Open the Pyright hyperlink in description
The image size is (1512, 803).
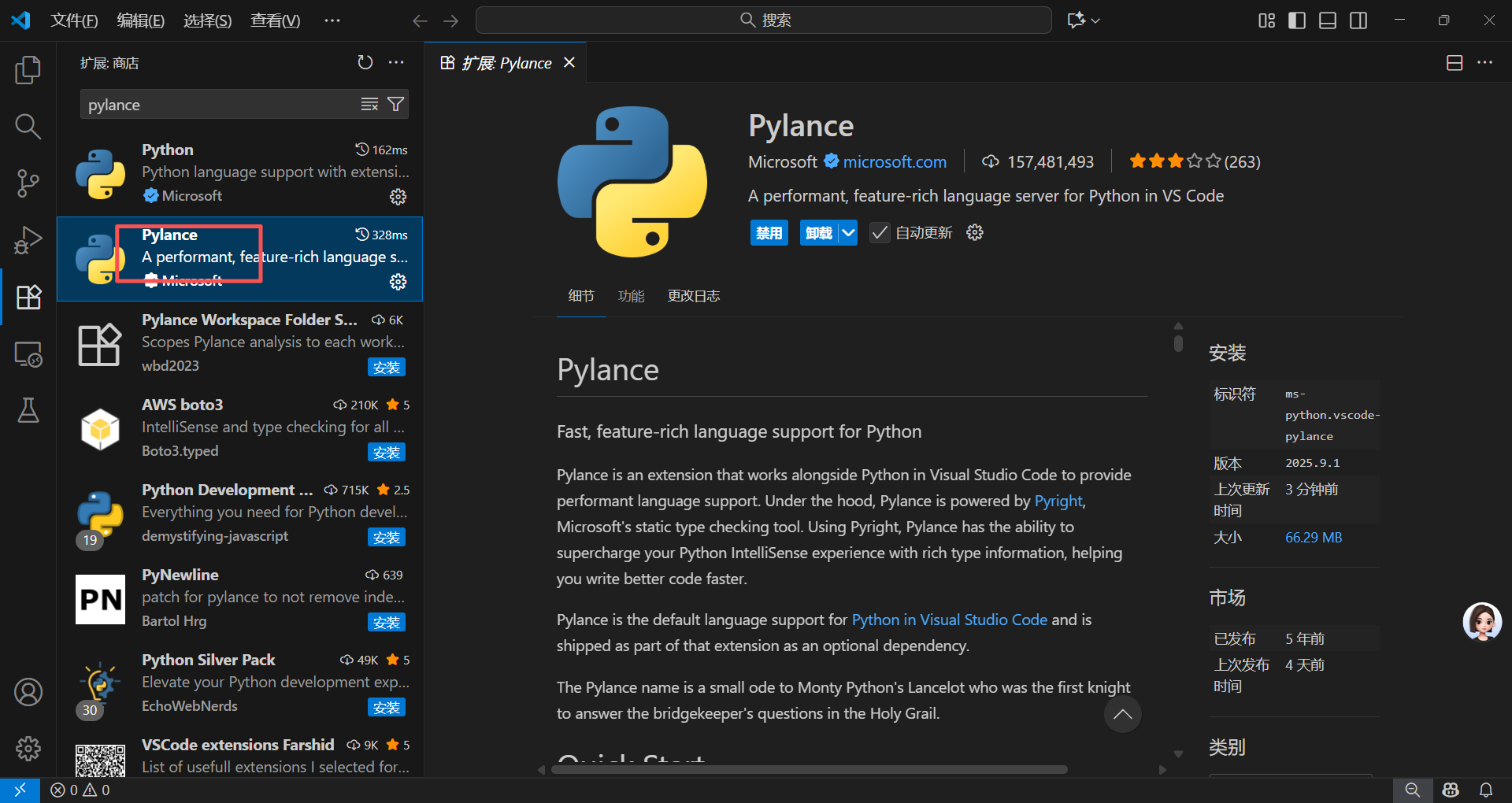[1058, 501]
